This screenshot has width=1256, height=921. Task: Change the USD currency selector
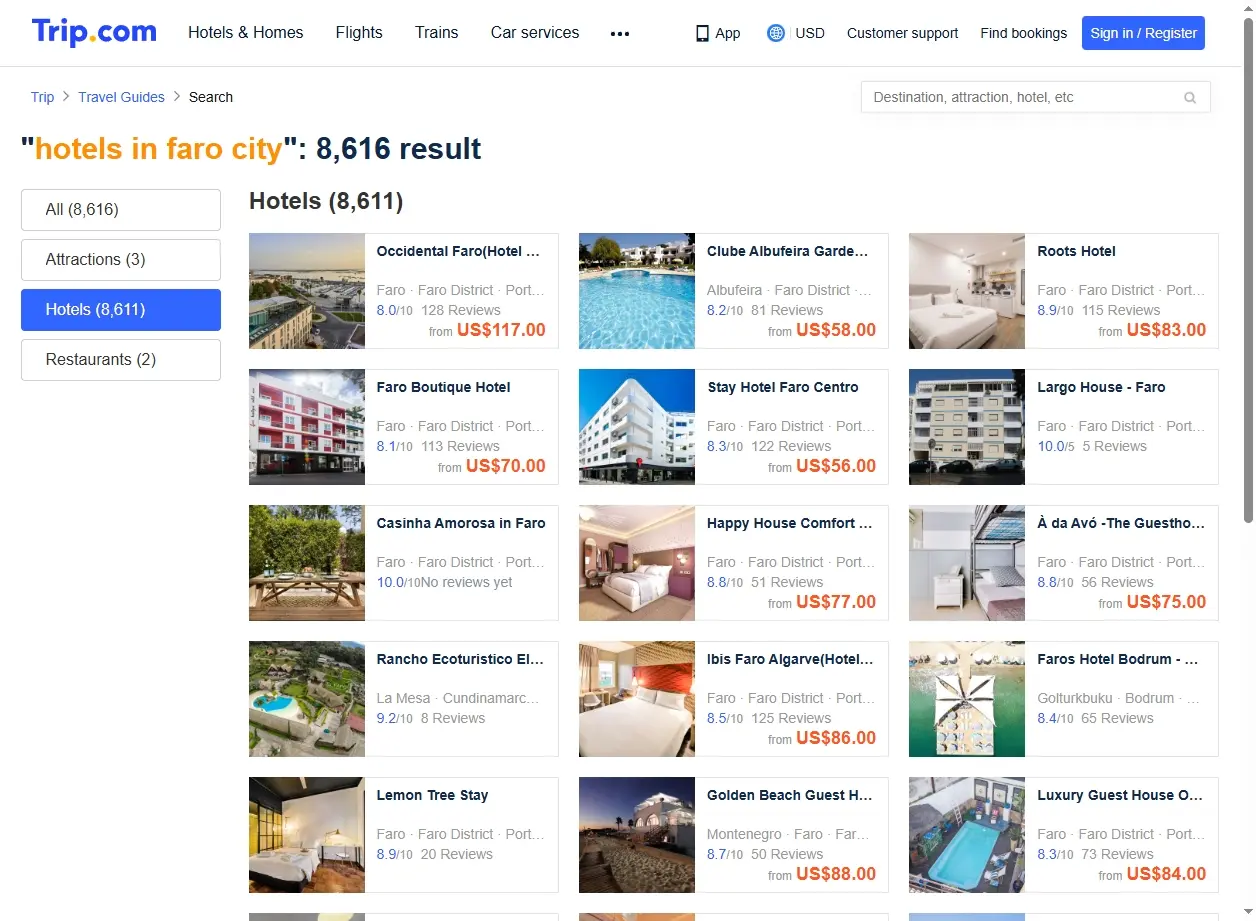(810, 33)
